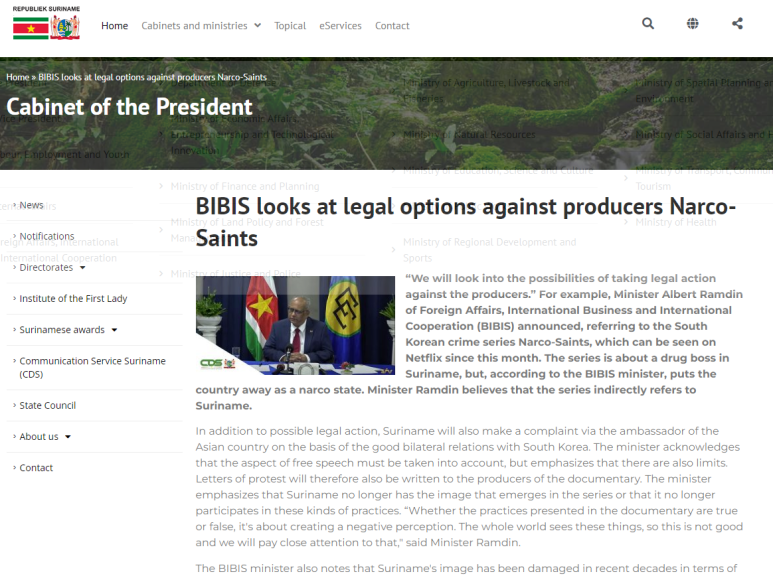This screenshot has height=580, width=773.
Task: Expand the Directorates dropdown arrow
Action: coord(82,268)
